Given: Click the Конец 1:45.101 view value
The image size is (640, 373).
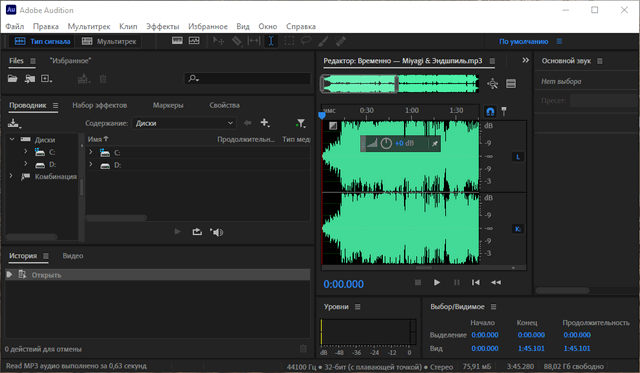Looking at the screenshot, I should 531,349.
